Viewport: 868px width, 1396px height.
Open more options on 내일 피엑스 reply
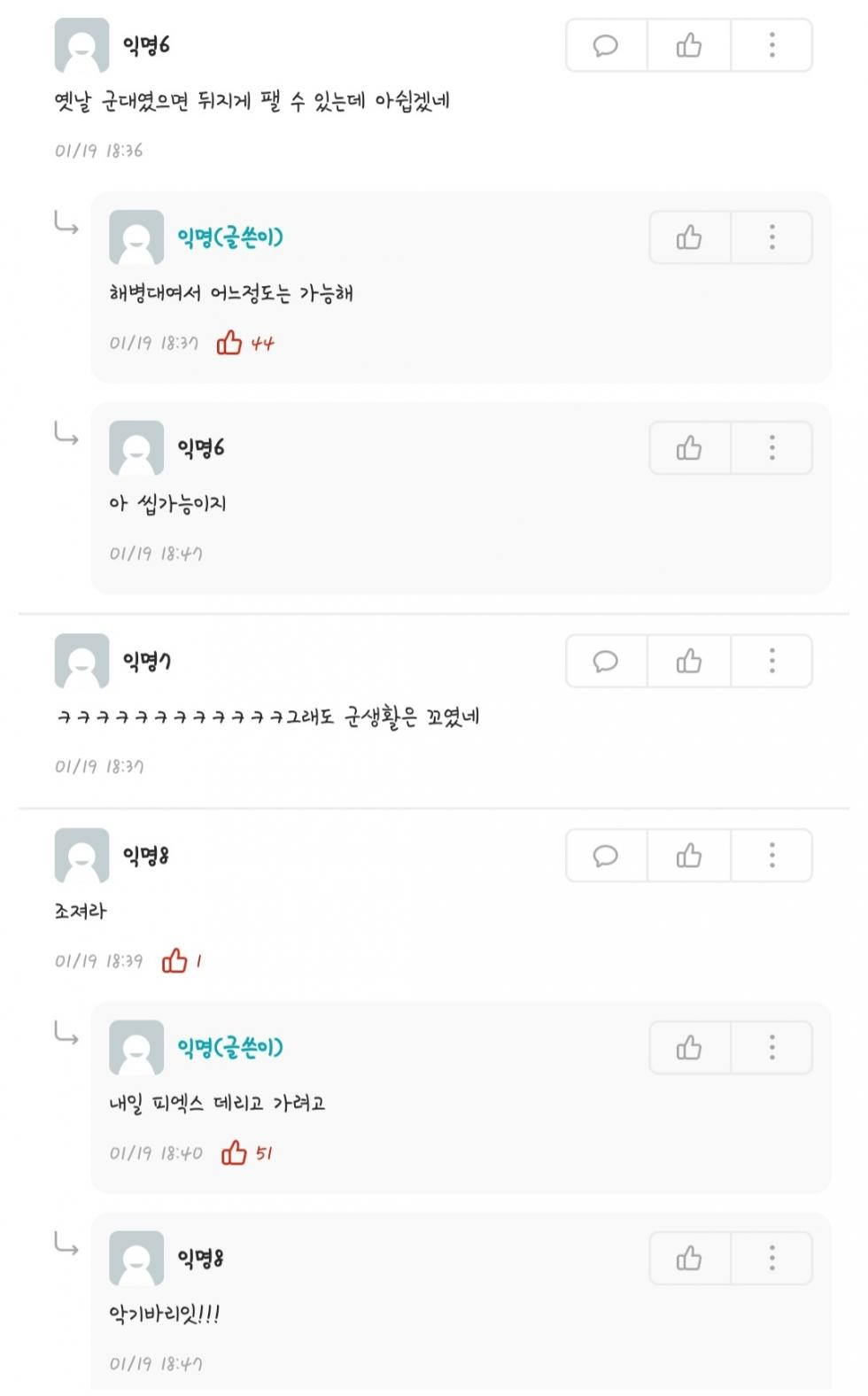771,1048
